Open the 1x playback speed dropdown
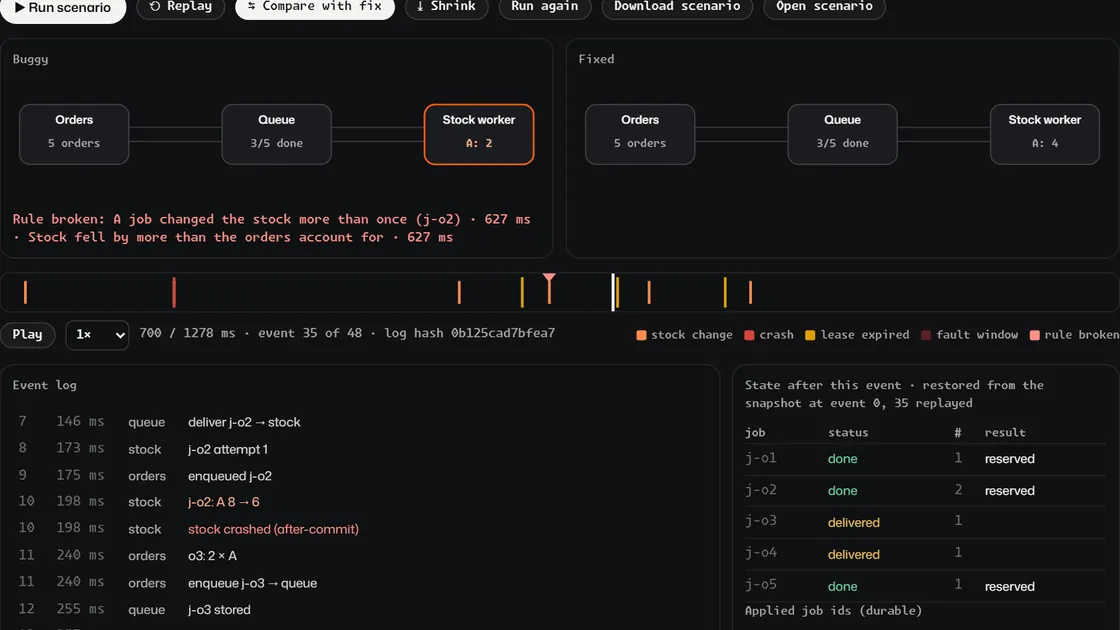 click(x=97, y=334)
